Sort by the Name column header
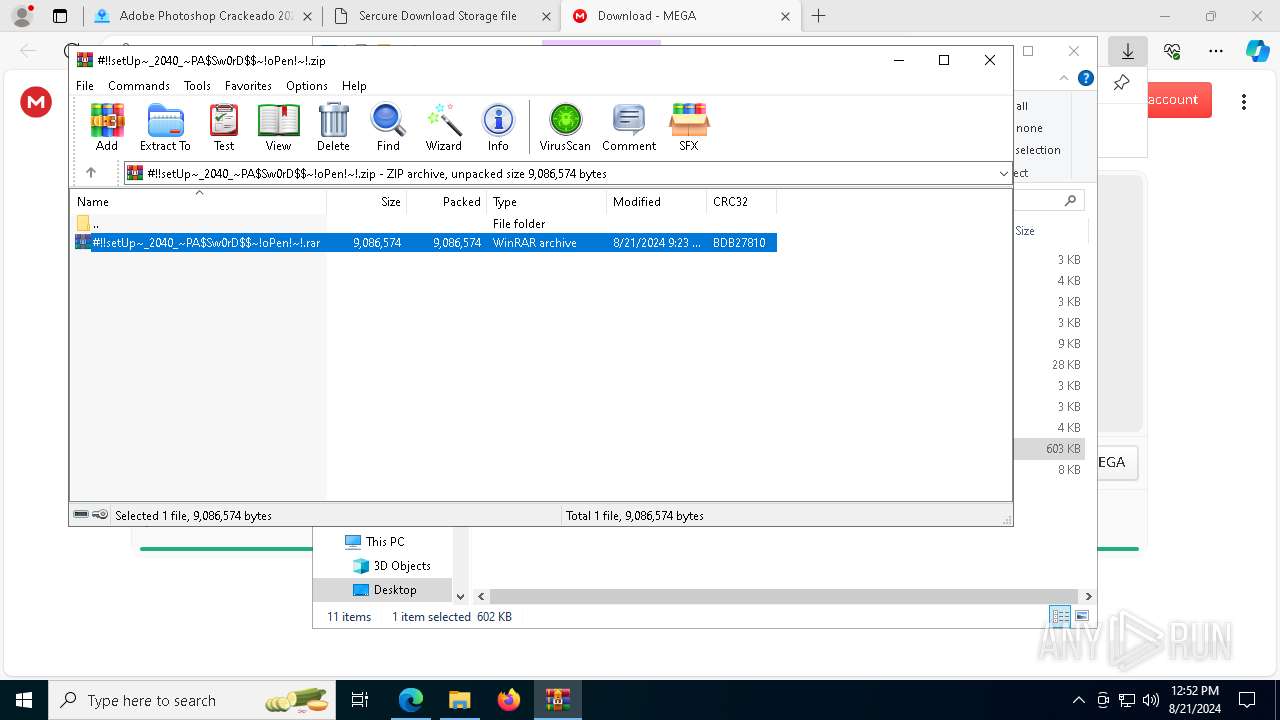Image resolution: width=1280 pixels, height=720 pixels. coord(199,201)
